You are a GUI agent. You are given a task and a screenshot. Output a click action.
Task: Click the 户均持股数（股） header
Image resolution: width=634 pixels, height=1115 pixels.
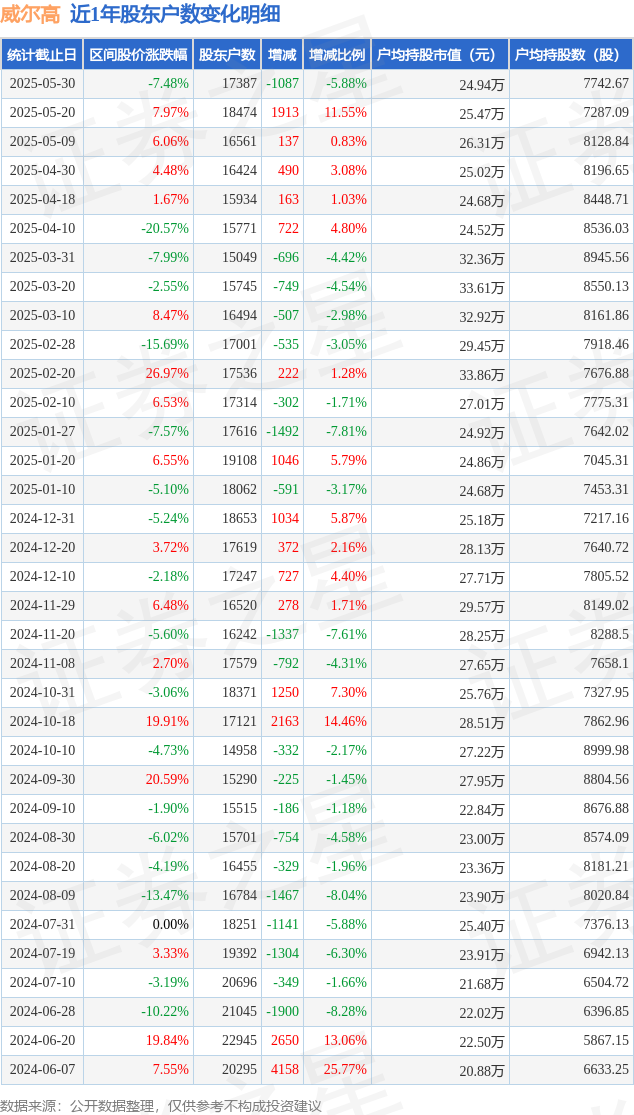(571, 55)
